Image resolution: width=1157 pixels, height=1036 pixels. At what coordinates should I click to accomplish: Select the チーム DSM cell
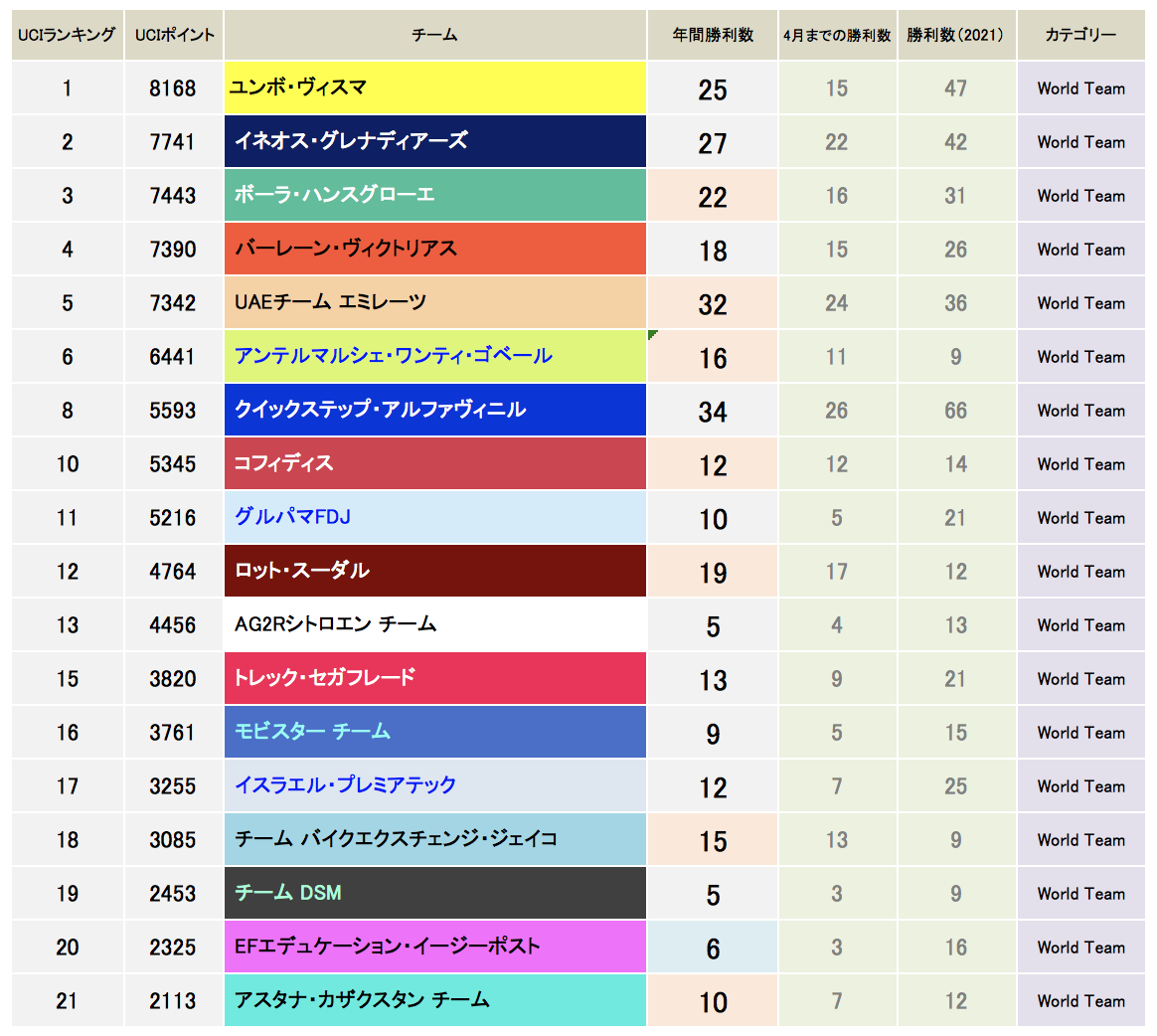pos(435,894)
